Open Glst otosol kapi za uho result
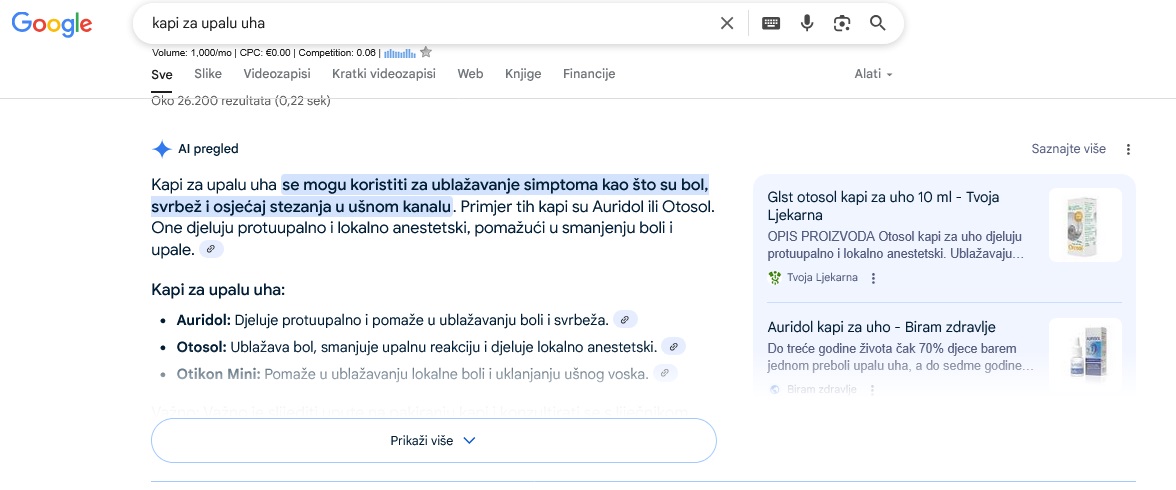Image resolution: width=1176 pixels, height=490 pixels. [x=884, y=206]
